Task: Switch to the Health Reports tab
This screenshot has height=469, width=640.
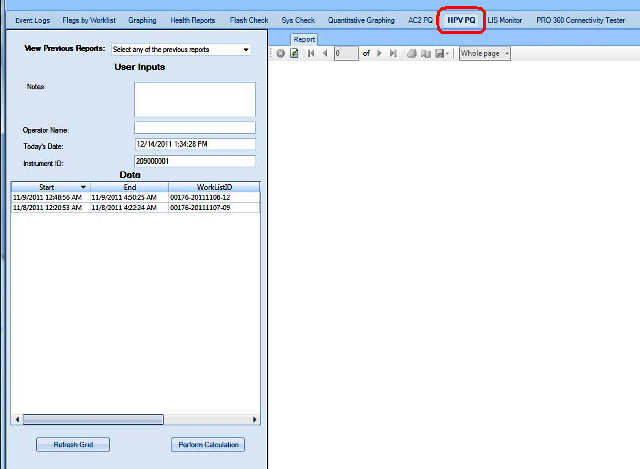Action: click(x=192, y=20)
